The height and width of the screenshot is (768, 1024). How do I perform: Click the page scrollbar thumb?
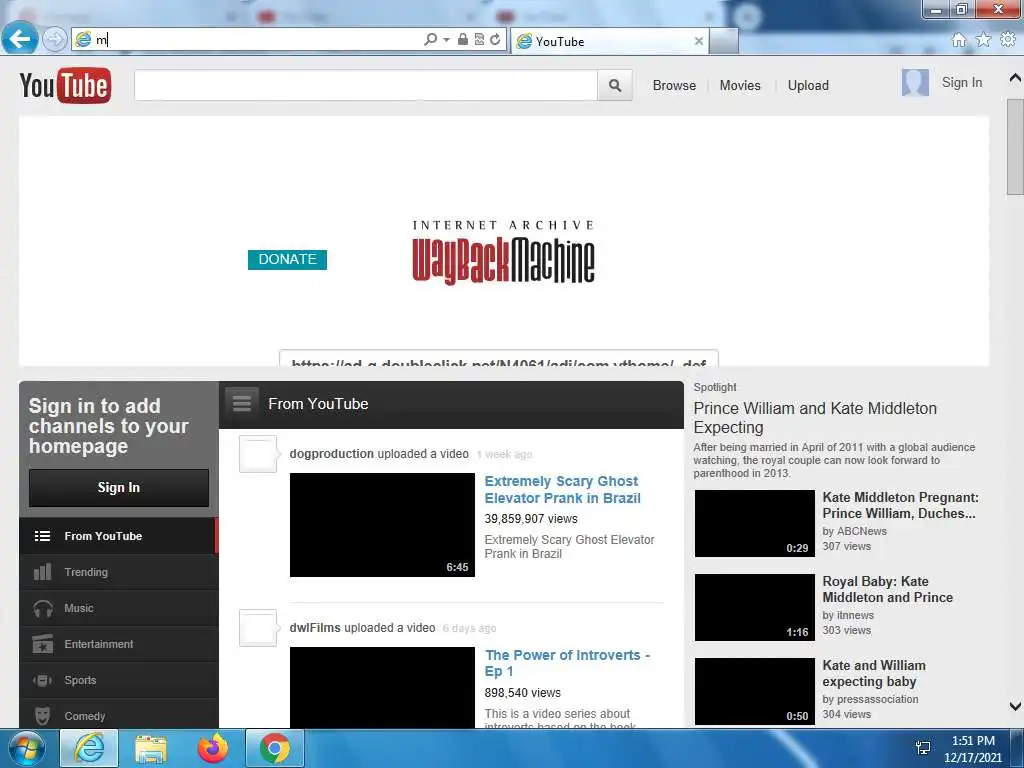click(x=1015, y=147)
